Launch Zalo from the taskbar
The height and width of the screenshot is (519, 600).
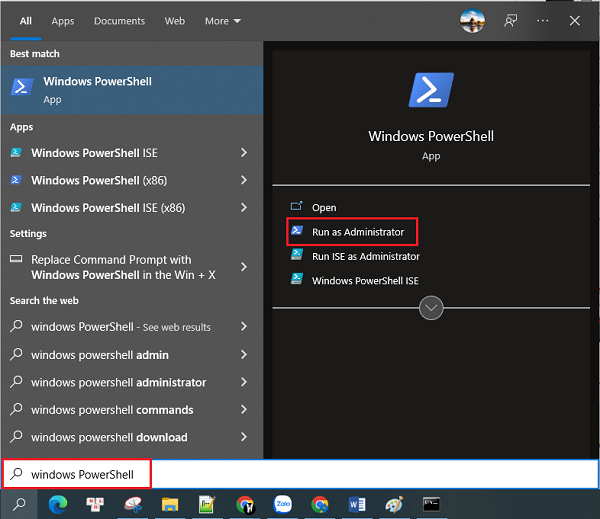pyautogui.click(x=282, y=504)
